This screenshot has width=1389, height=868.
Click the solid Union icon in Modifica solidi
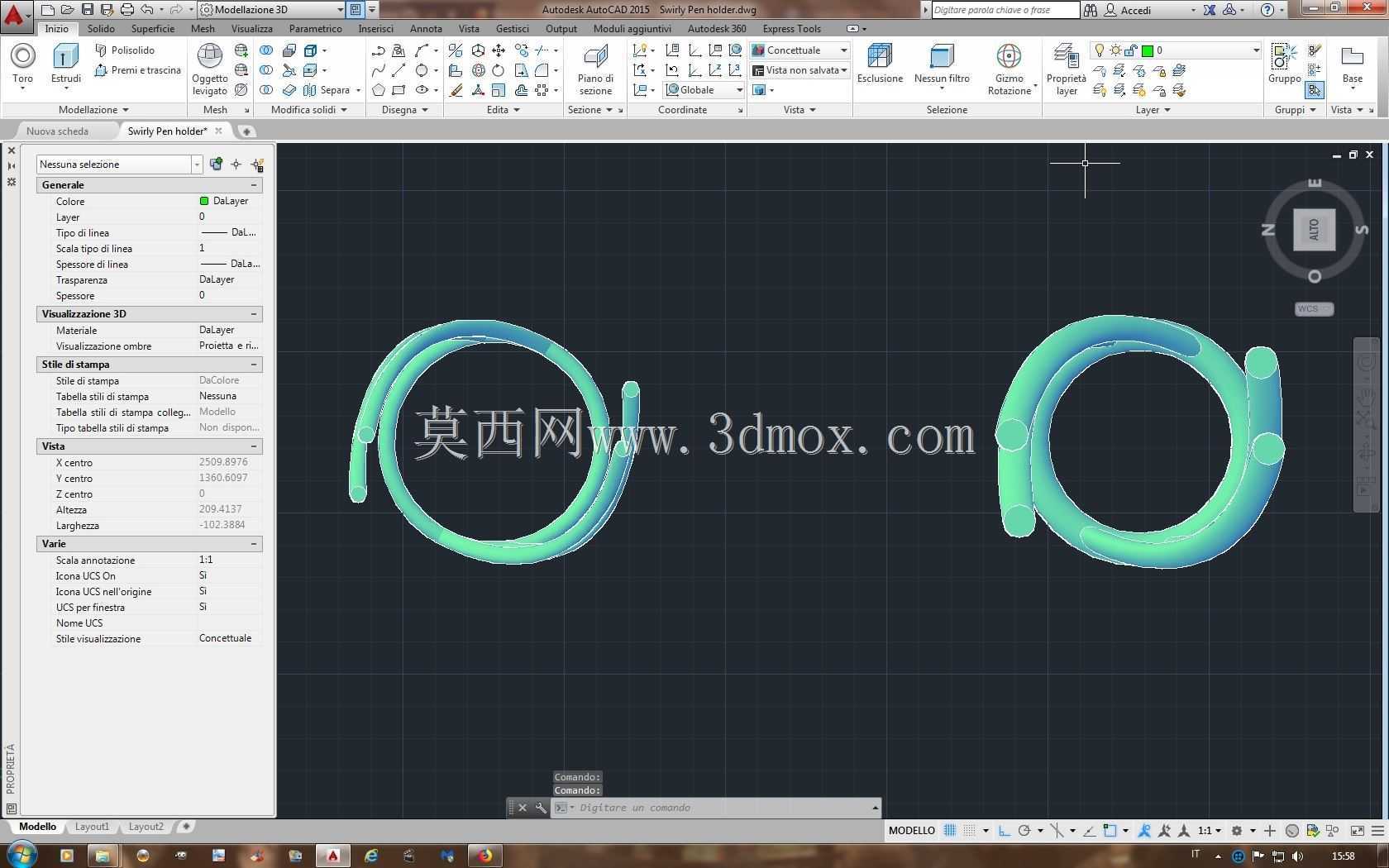pos(266,50)
